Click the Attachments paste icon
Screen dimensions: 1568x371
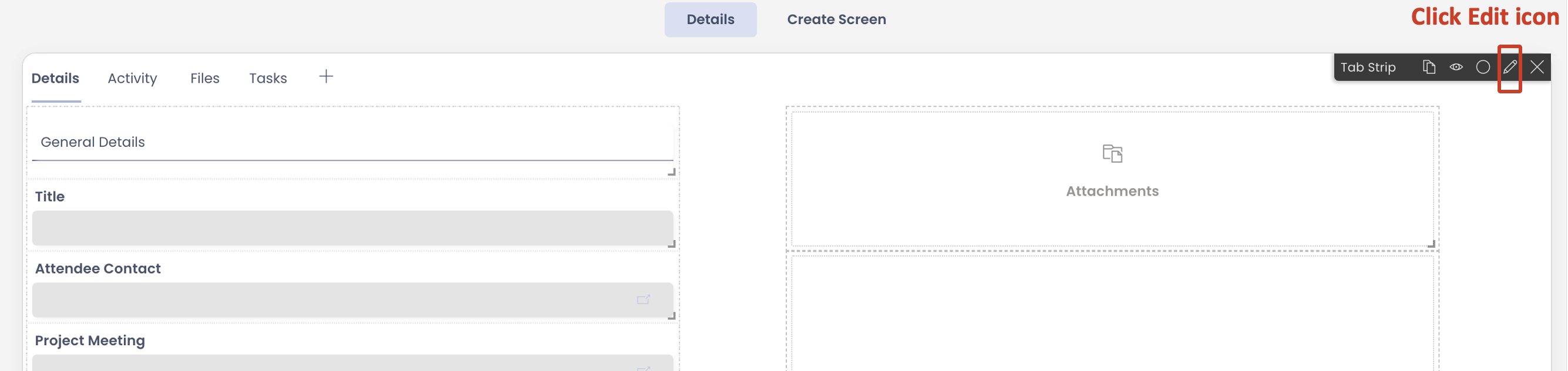[x=1112, y=153]
